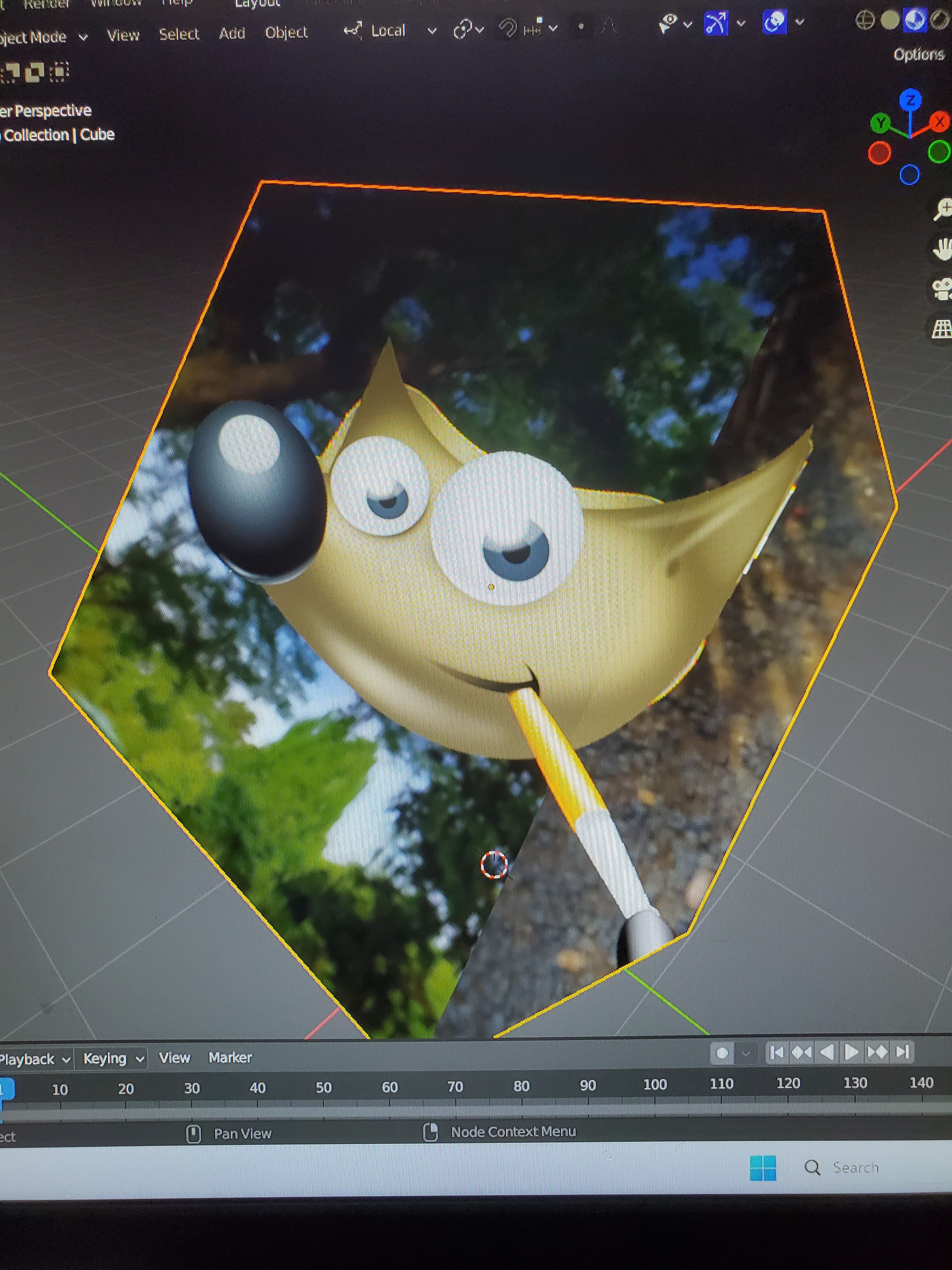Toggle proportional editing in the header
Viewport: 952px width, 1270px height.
(581, 26)
